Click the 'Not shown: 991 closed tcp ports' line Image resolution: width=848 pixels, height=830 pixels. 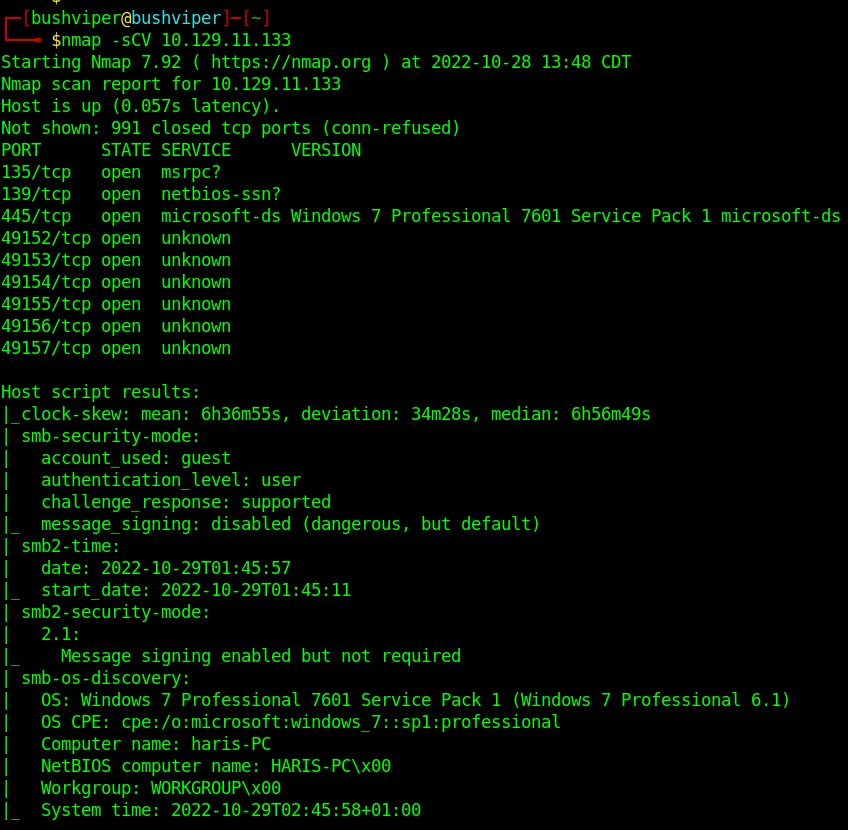click(230, 128)
